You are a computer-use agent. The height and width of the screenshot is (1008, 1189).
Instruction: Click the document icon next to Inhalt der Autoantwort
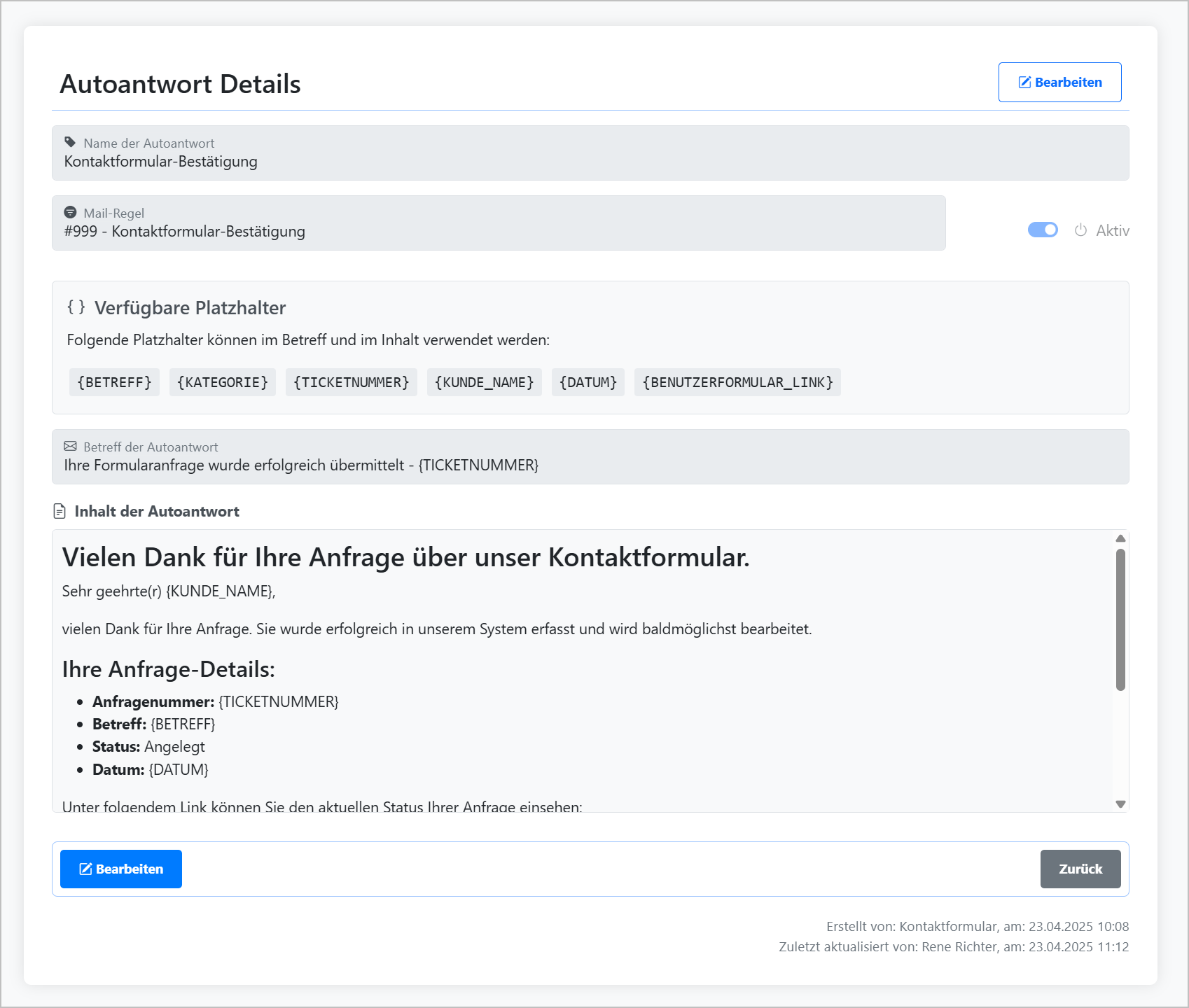tap(60, 511)
